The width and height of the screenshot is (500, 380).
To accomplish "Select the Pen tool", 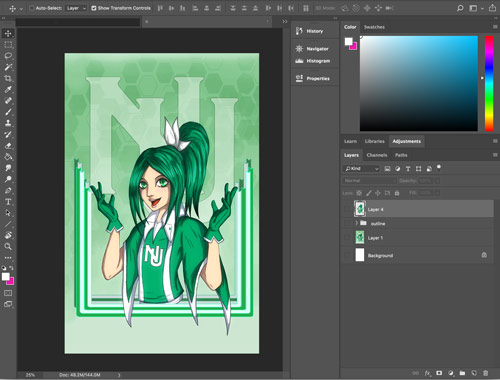I will point(8,191).
